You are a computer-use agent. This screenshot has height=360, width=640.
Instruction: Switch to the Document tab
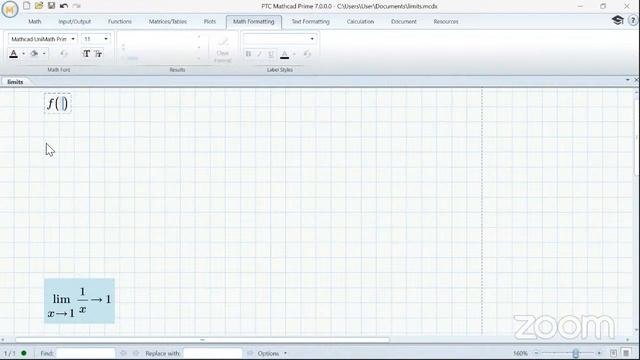(404, 21)
